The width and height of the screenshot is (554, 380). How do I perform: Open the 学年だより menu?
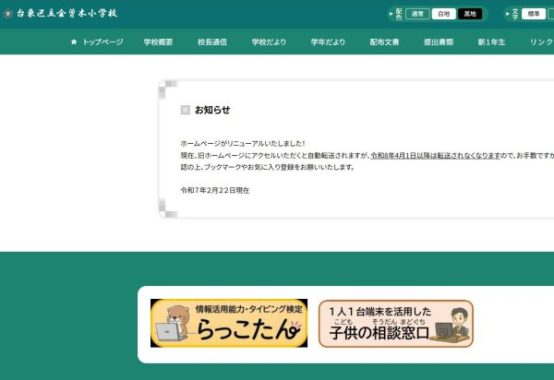coord(328,42)
